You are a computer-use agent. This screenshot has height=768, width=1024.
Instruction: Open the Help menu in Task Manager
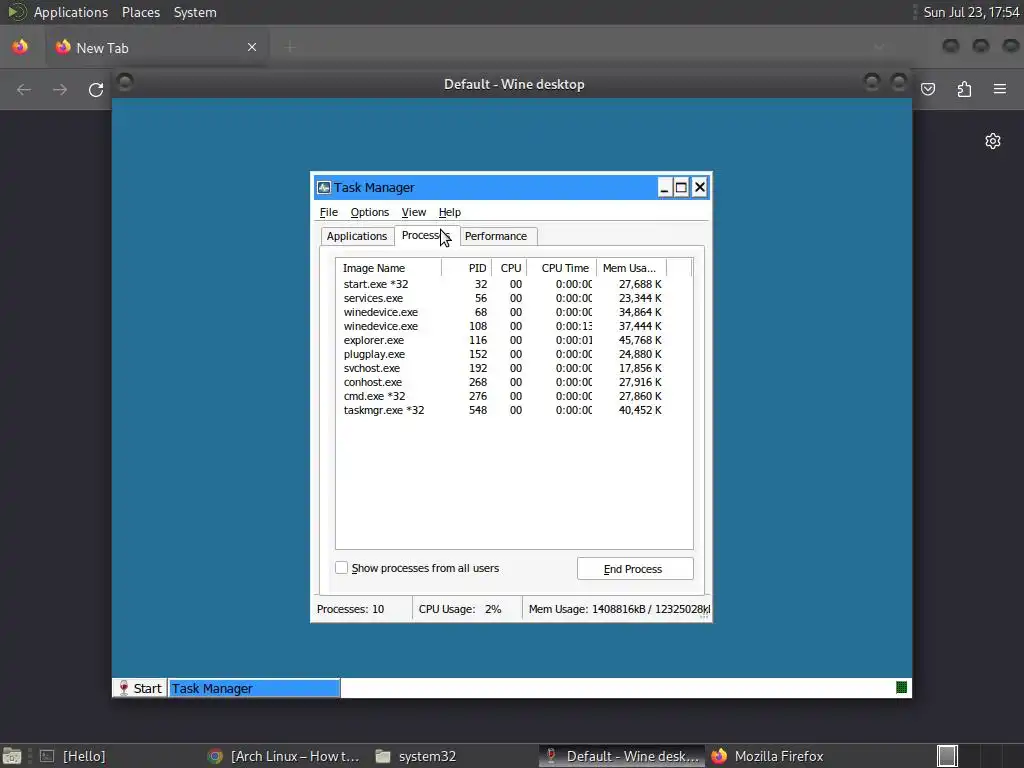tap(449, 212)
